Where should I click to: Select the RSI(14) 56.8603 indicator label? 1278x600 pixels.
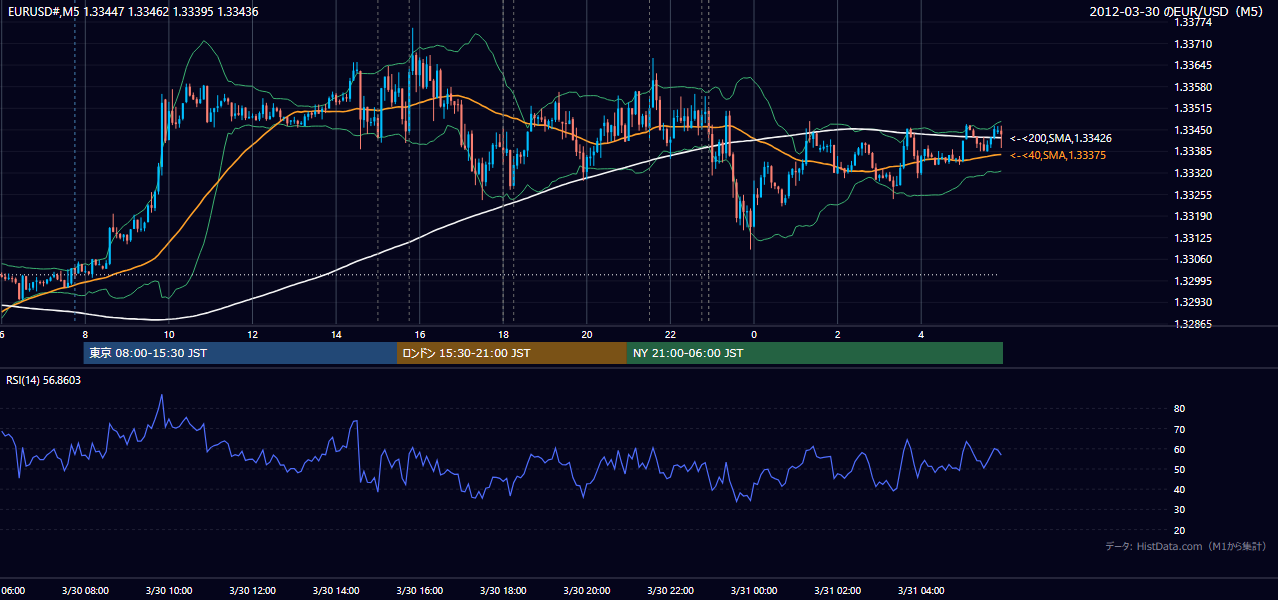44,380
